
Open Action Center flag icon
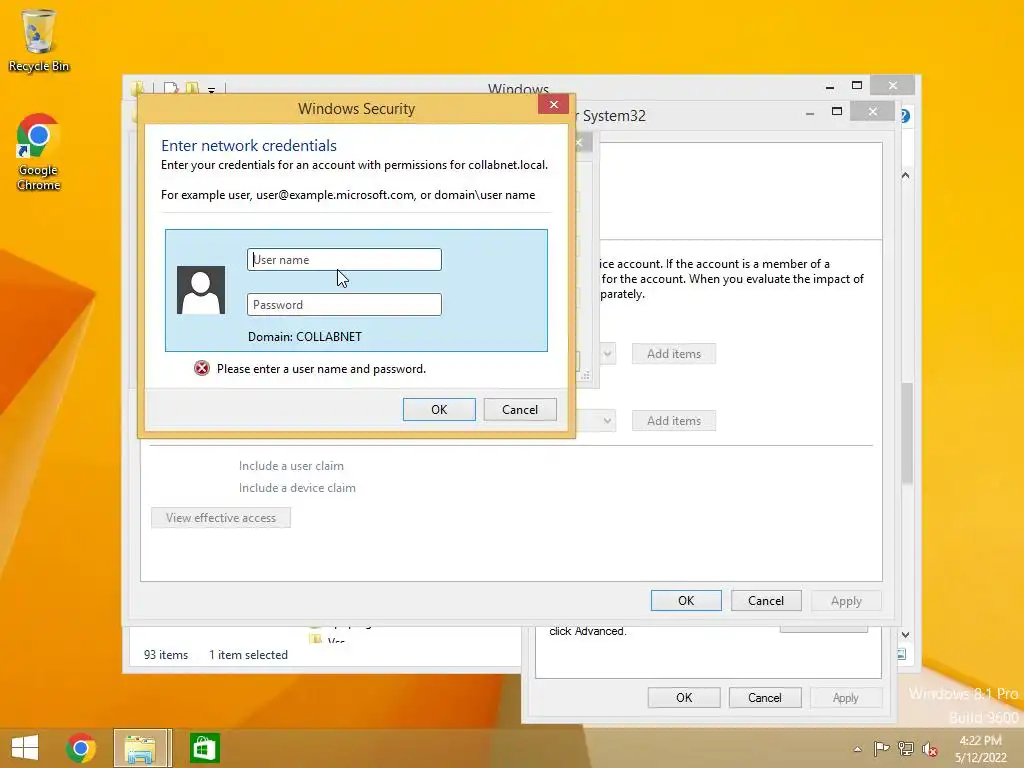pyautogui.click(x=881, y=749)
